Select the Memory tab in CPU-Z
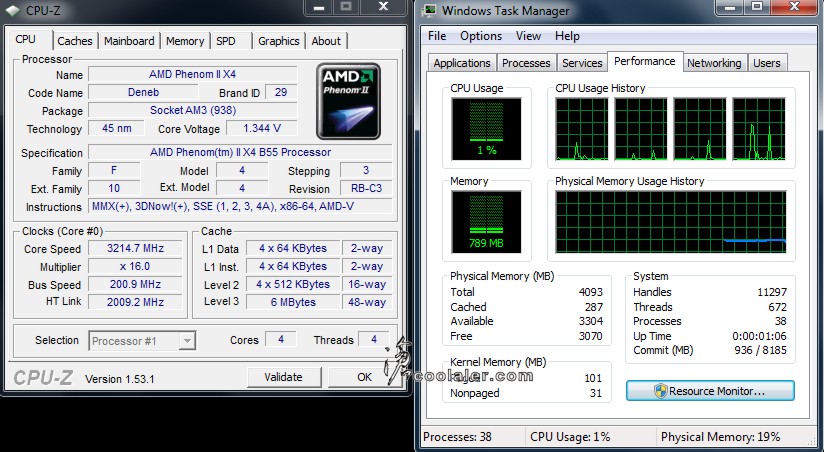This screenshot has width=824, height=452. pyautogui.click(x=185, y=41)
